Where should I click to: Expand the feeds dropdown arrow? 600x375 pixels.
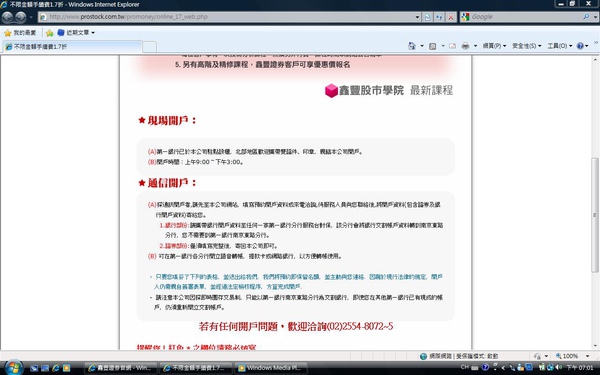pyautogui.click(x=443, y=46)
